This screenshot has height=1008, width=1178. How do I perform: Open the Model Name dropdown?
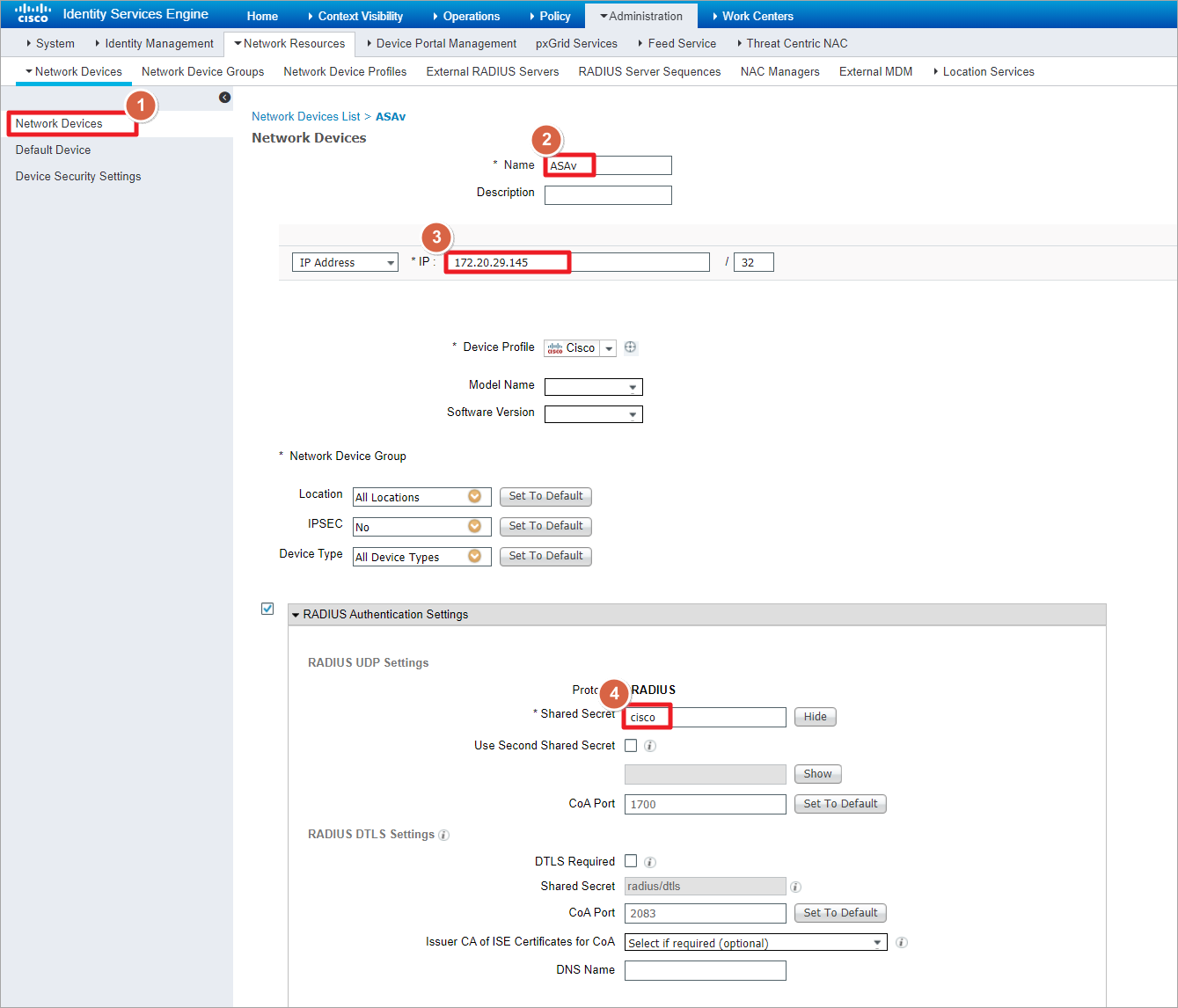594,387
